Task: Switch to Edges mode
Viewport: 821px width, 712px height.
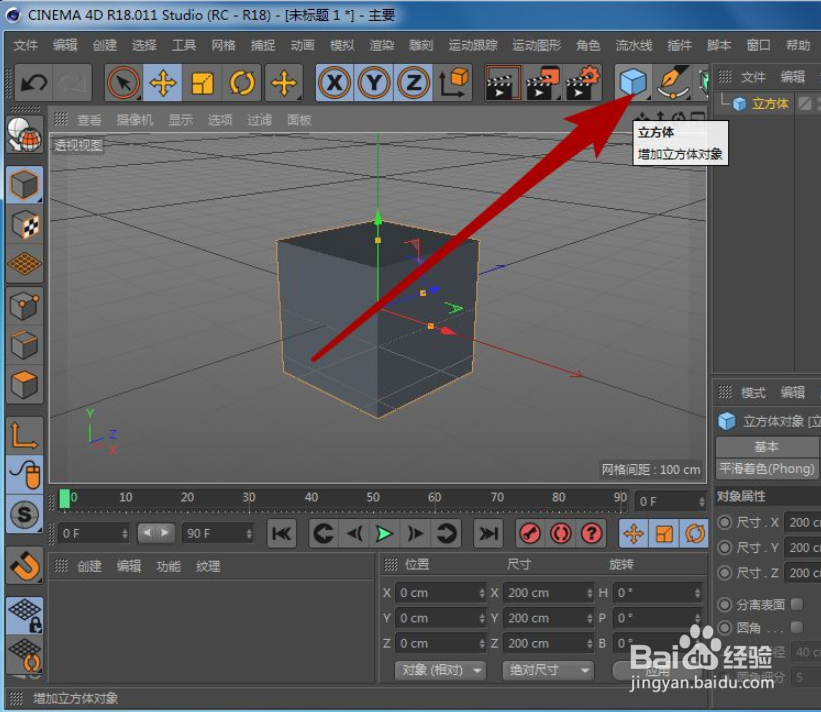Action: 24,344
